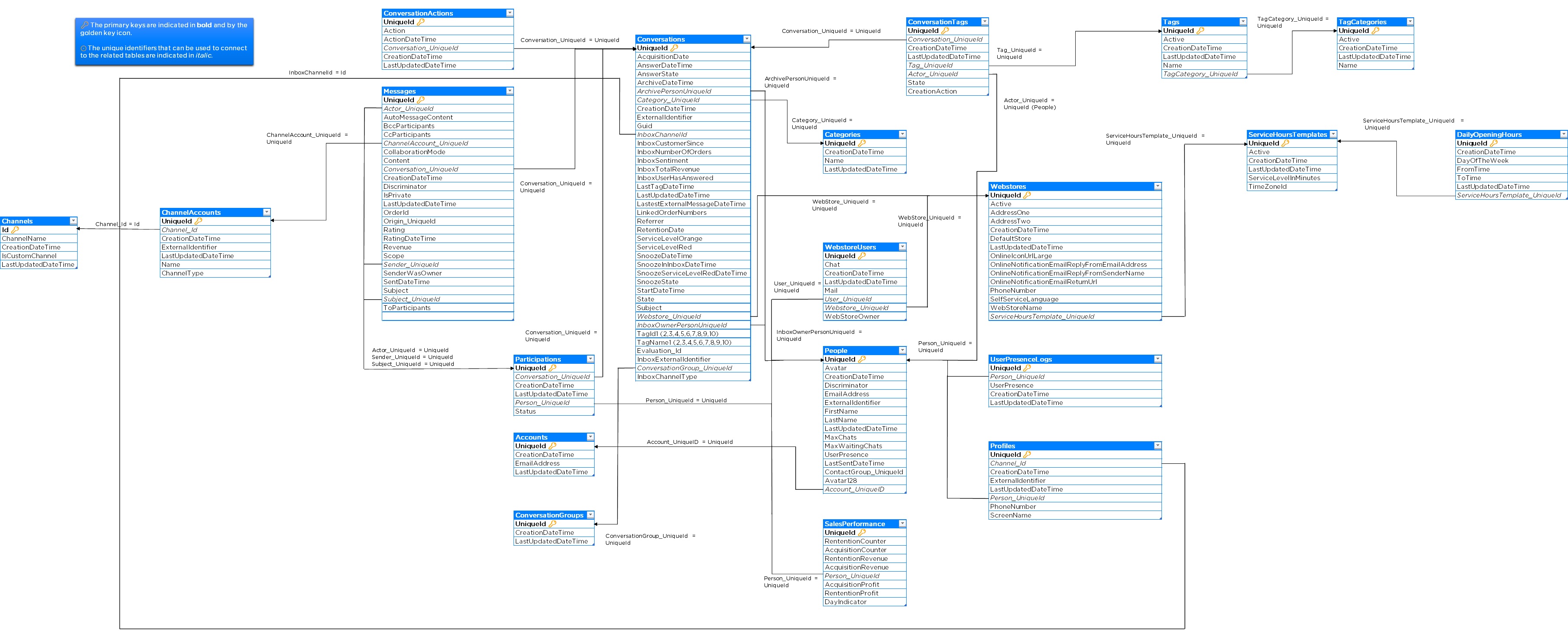
Task: Select Sender_UniqueId field in Messages table
Action: coord(411,265)
